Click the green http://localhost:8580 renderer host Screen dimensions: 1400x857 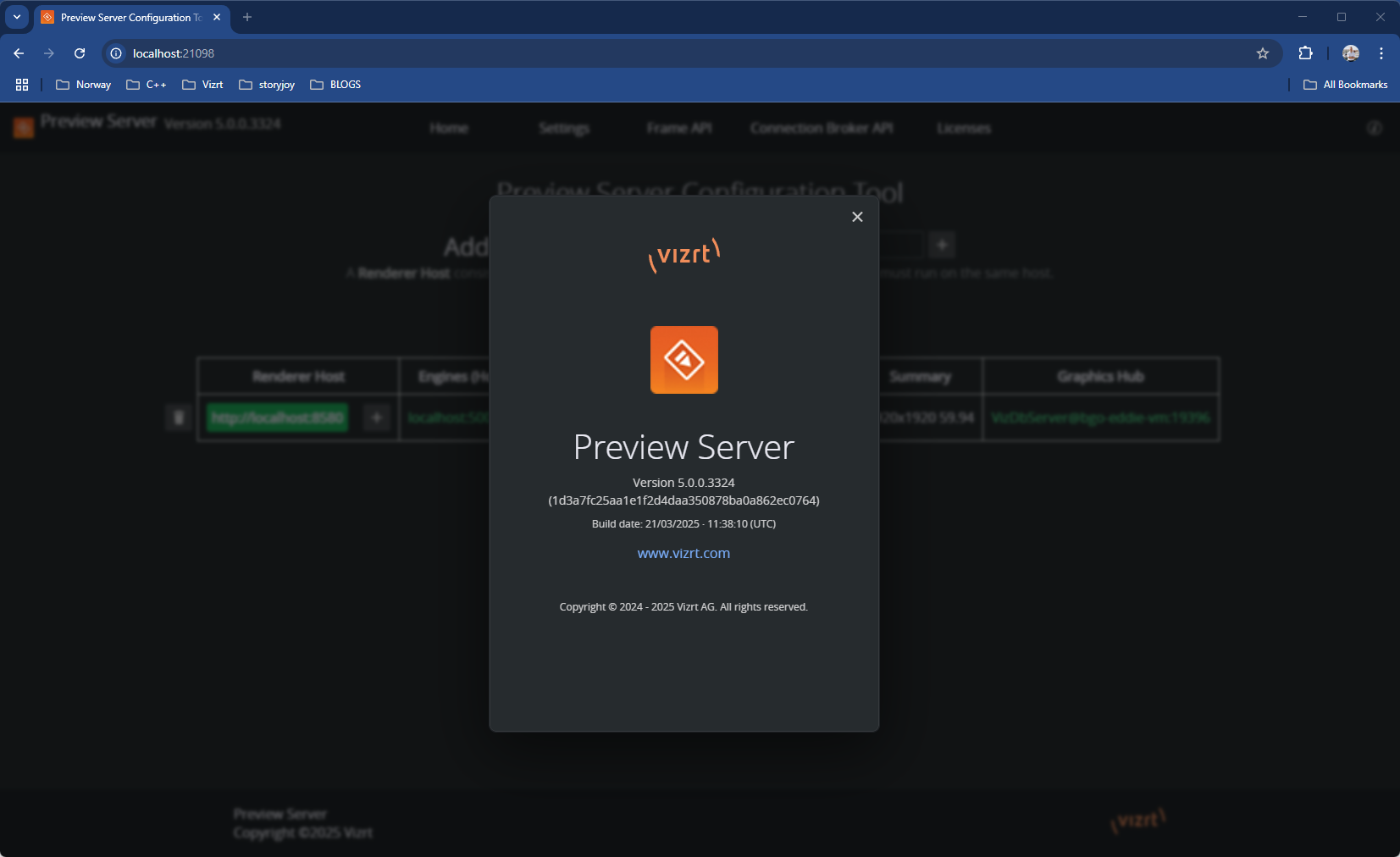pos(278,417)
